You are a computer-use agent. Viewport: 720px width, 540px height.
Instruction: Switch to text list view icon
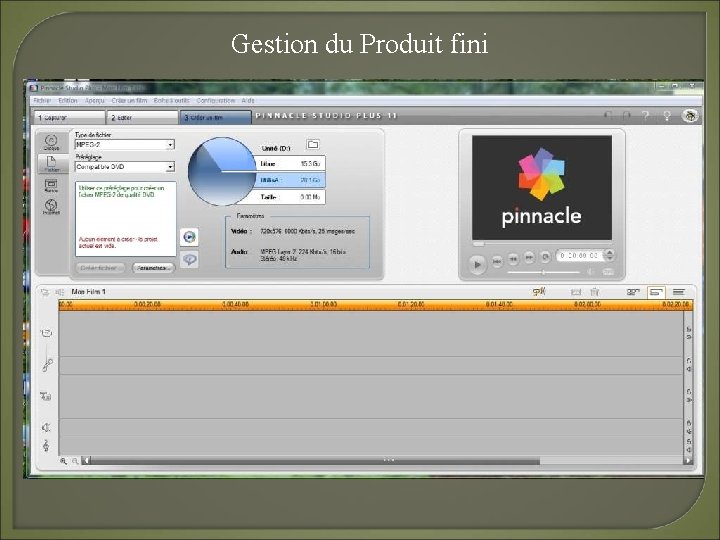[679, 292]
